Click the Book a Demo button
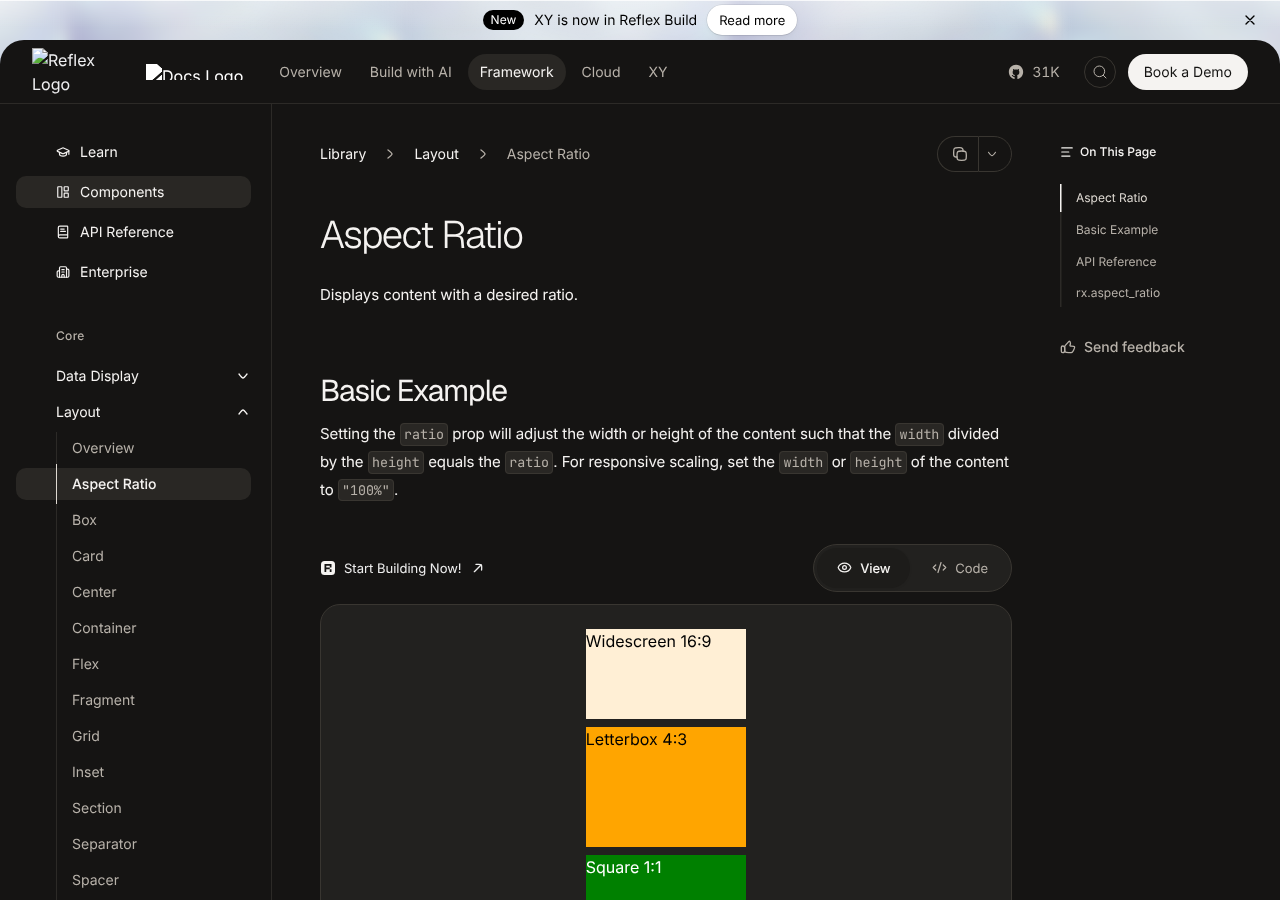Screen dimensions: 1280x900 (x=1188, y=72)
